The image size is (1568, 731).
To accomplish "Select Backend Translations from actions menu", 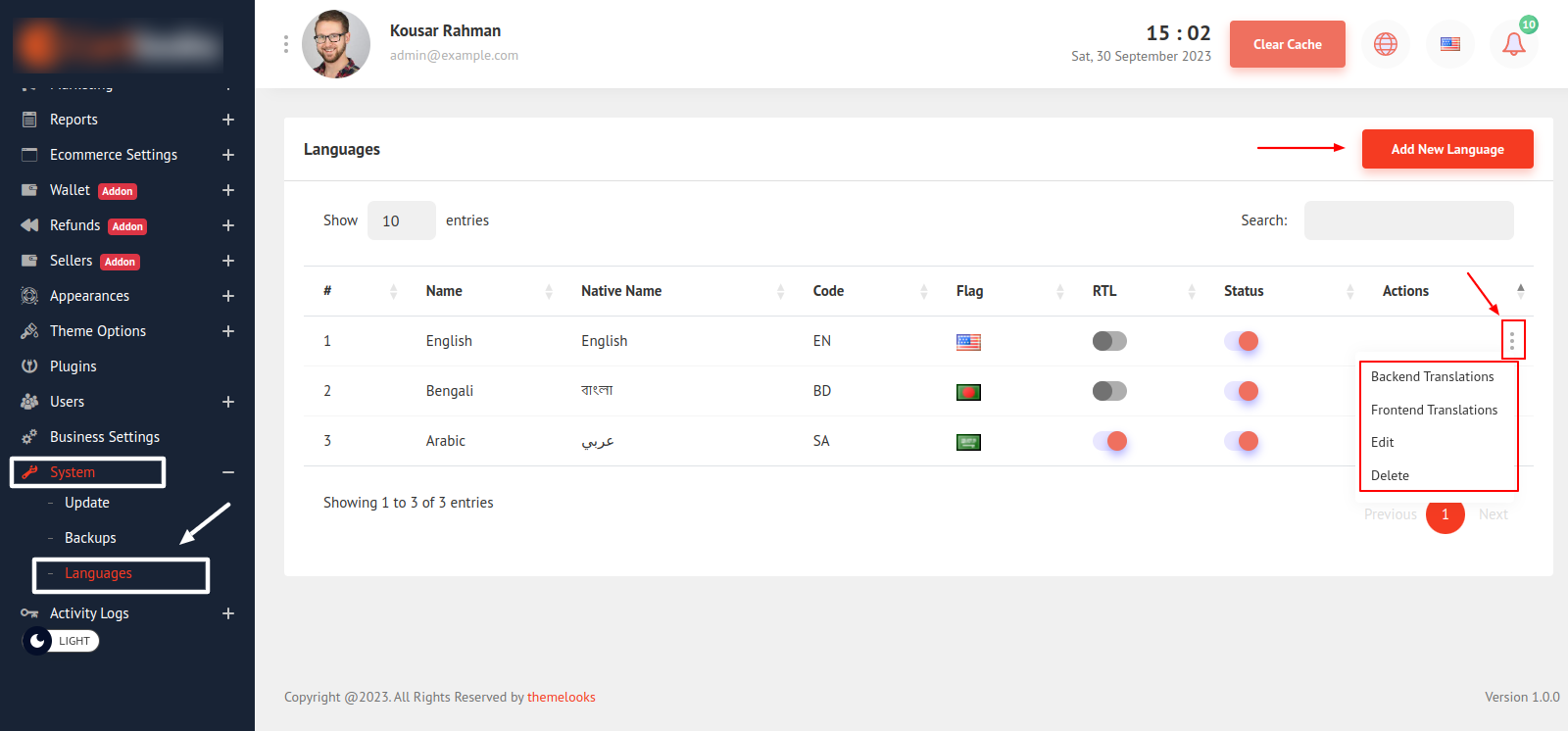I will click(1432, 376).
